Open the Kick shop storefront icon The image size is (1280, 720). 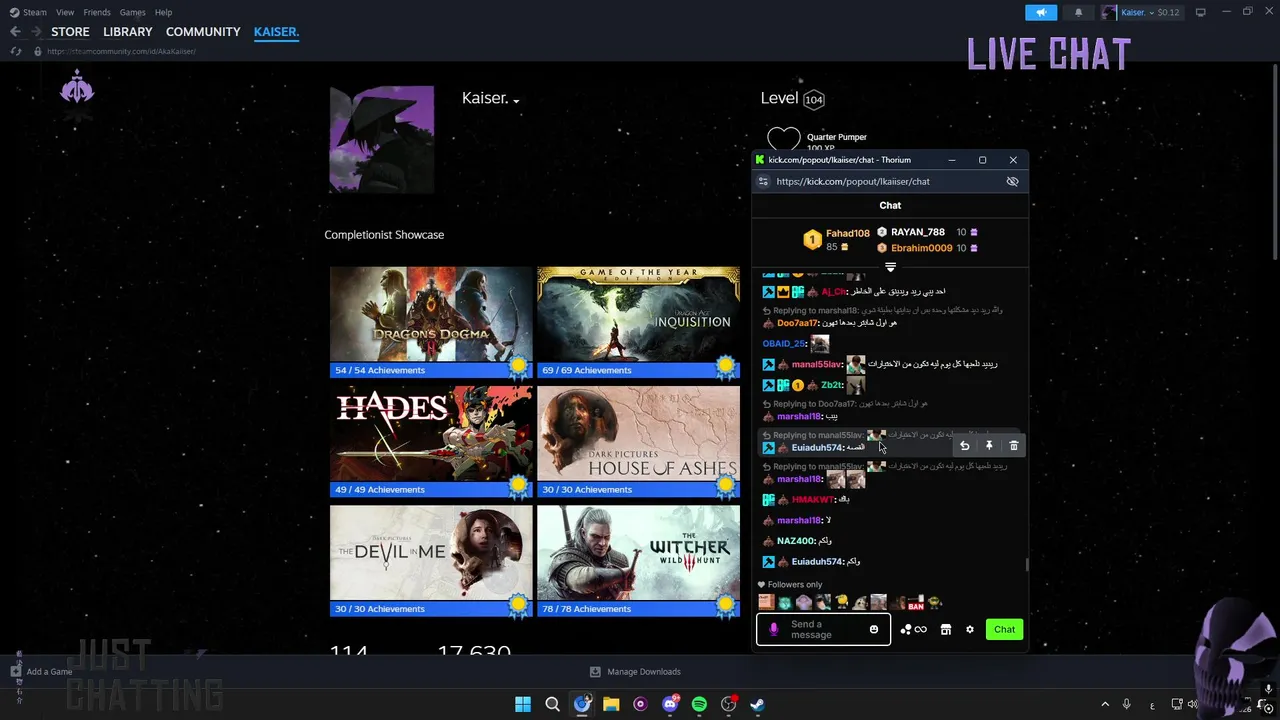[x=945, y=630]
